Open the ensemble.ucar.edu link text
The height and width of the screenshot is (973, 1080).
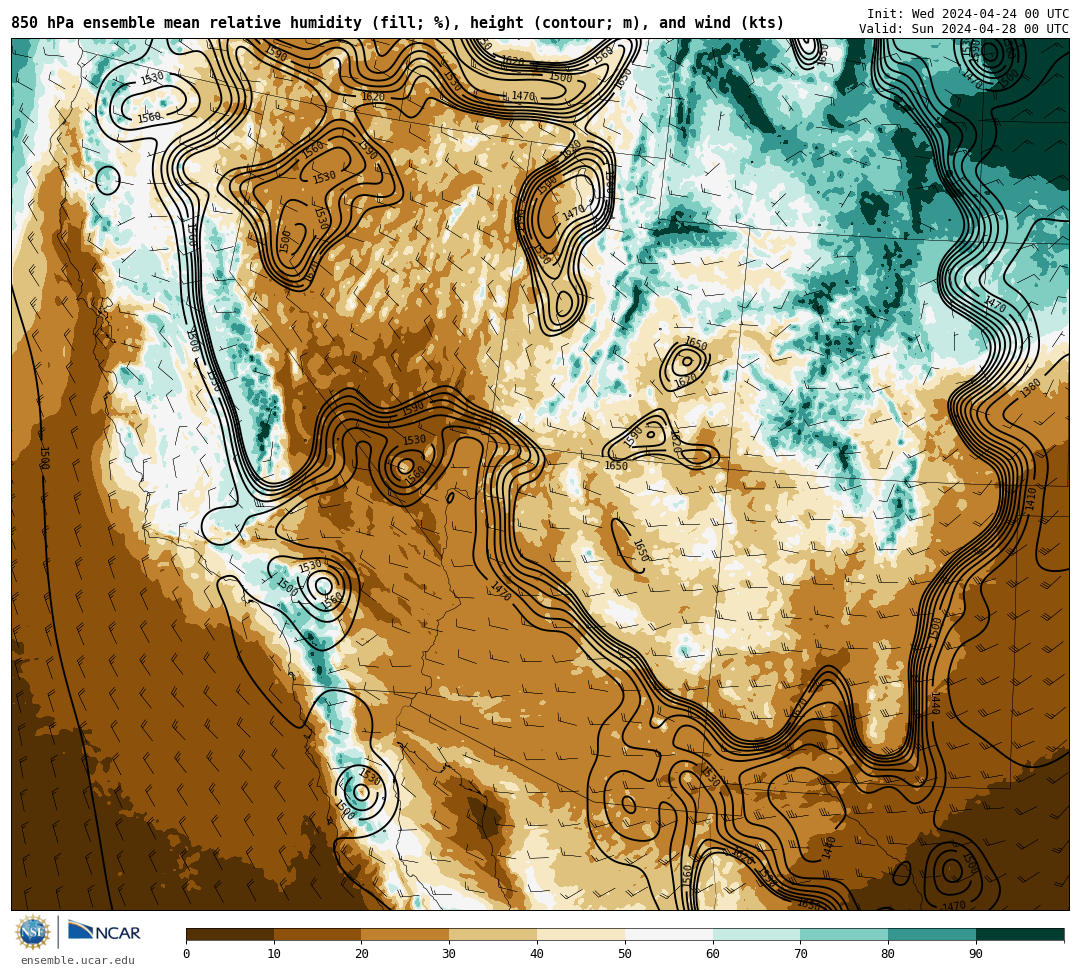[78, 960]
